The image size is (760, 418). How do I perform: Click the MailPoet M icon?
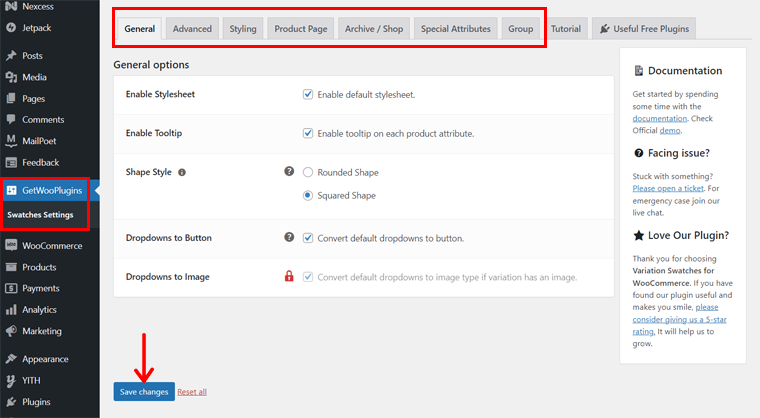[11, 141]
